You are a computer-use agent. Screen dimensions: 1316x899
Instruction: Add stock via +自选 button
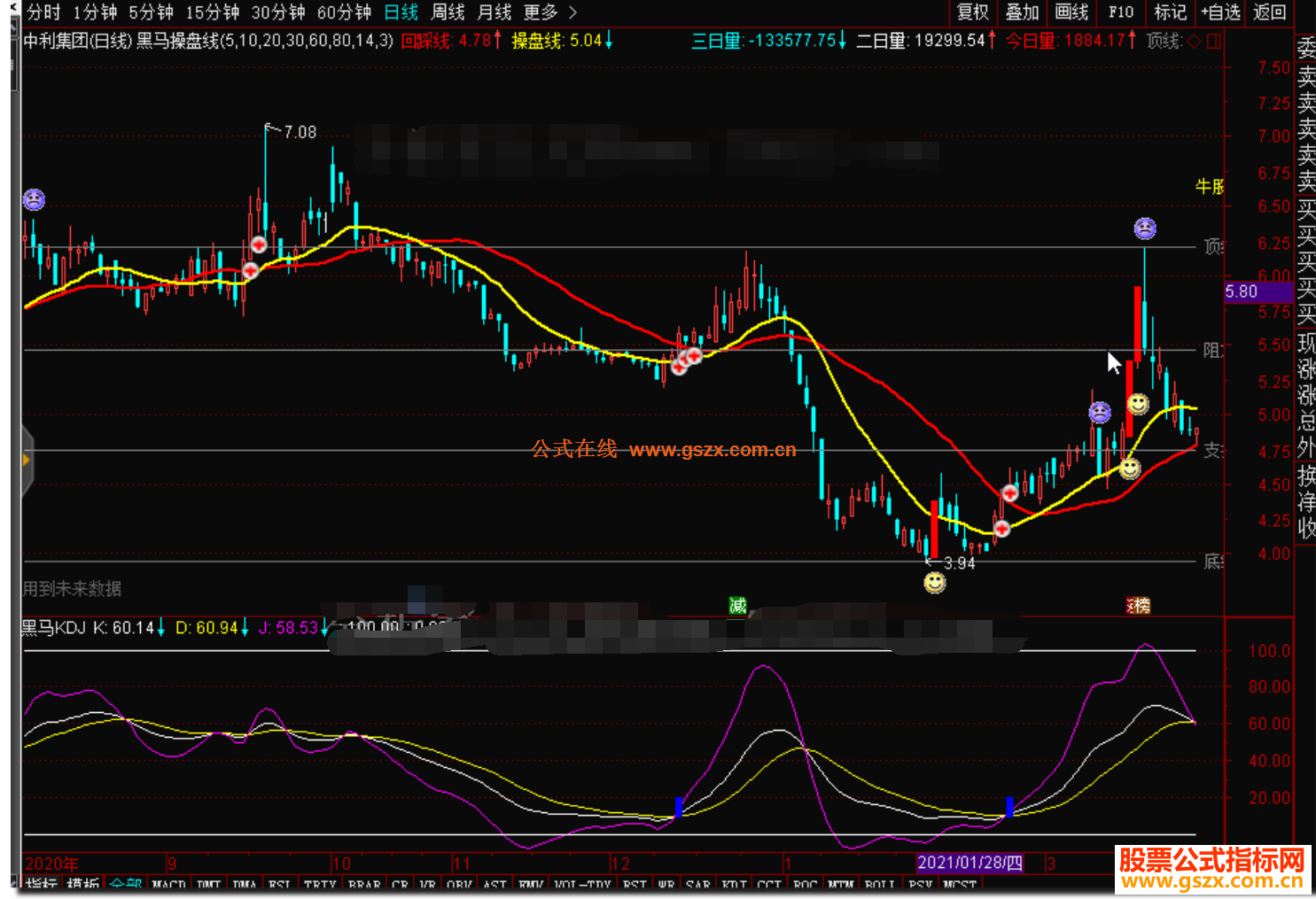tap(1220, 12)
